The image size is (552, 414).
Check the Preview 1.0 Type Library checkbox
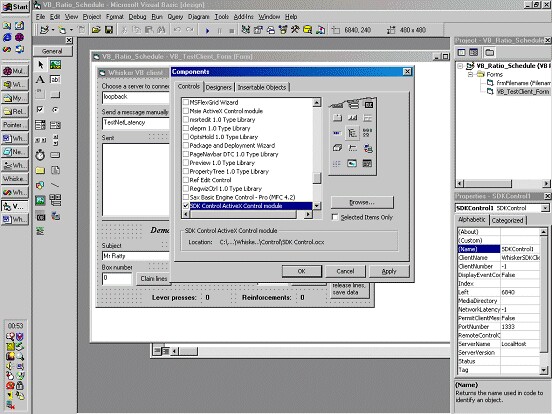point(186,163)
